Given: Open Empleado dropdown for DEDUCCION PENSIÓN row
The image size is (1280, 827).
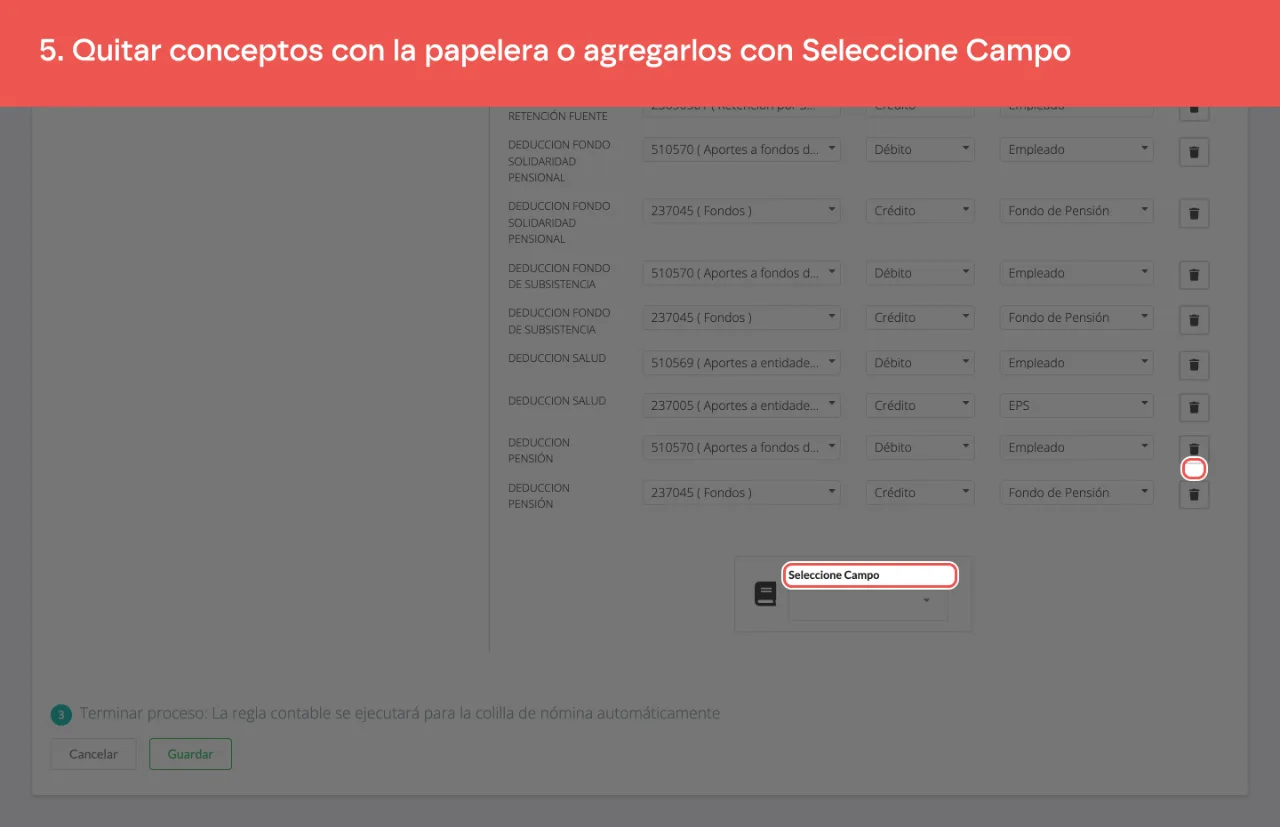Looking at the screenshot, I should 1076,448.
